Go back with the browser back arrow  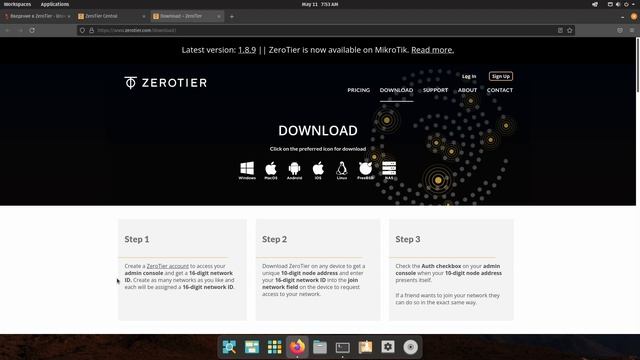tap(7, 30)
